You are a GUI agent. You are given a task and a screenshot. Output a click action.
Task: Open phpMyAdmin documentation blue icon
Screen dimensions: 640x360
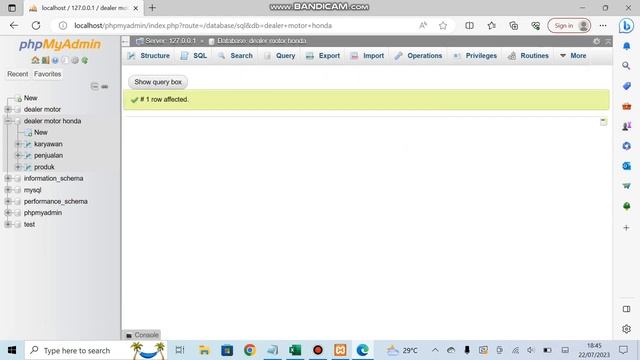click(x=55, y=60)
